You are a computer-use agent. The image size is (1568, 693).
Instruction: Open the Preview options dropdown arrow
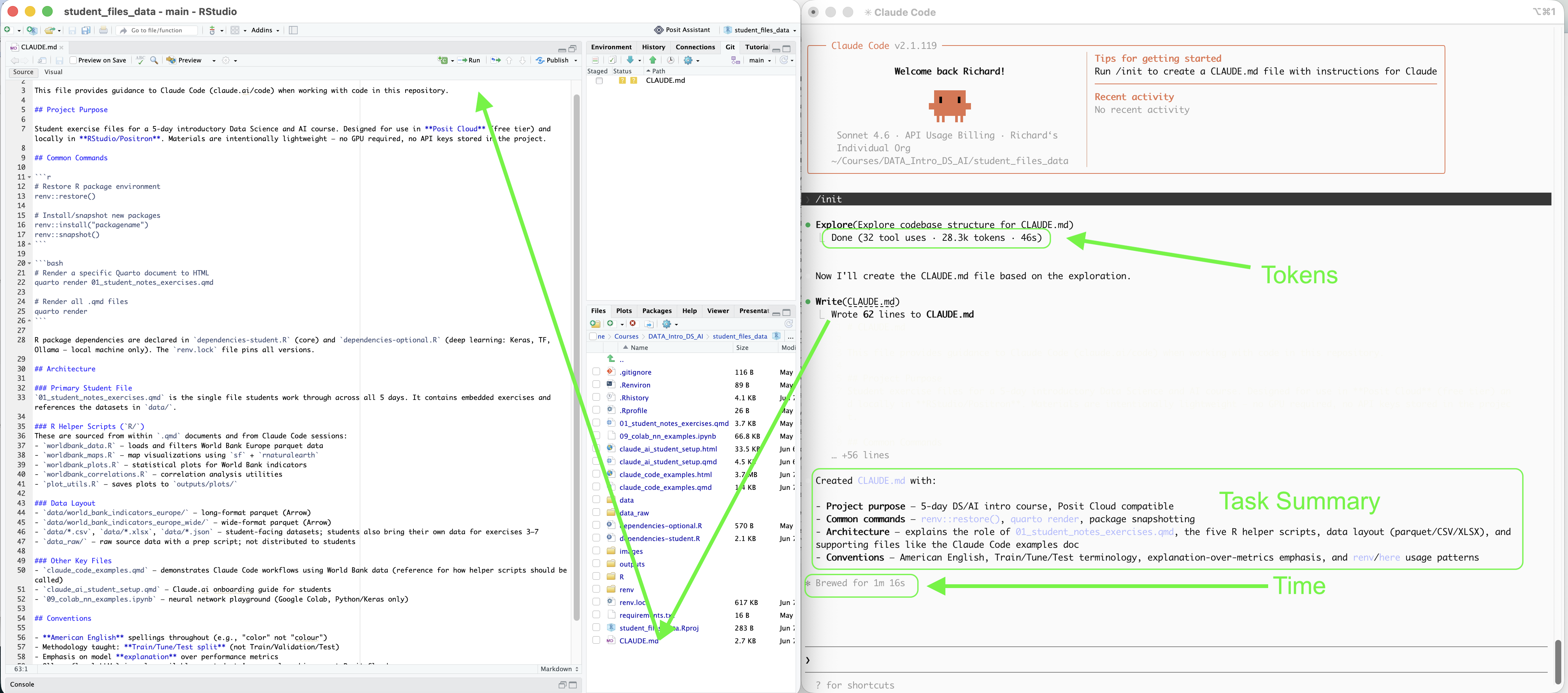coord(214,60)
